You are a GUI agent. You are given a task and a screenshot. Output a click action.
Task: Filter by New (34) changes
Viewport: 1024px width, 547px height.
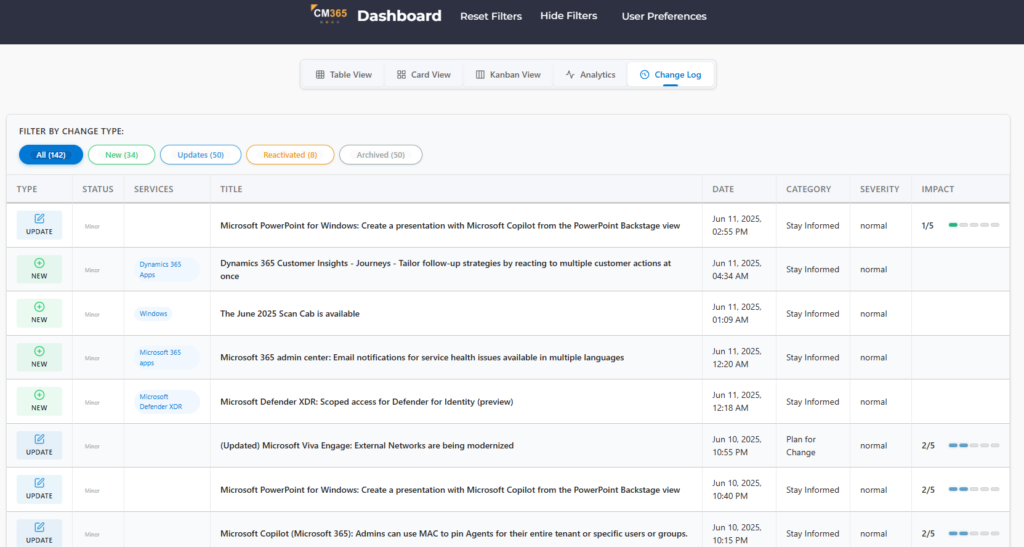coord(121,155)
